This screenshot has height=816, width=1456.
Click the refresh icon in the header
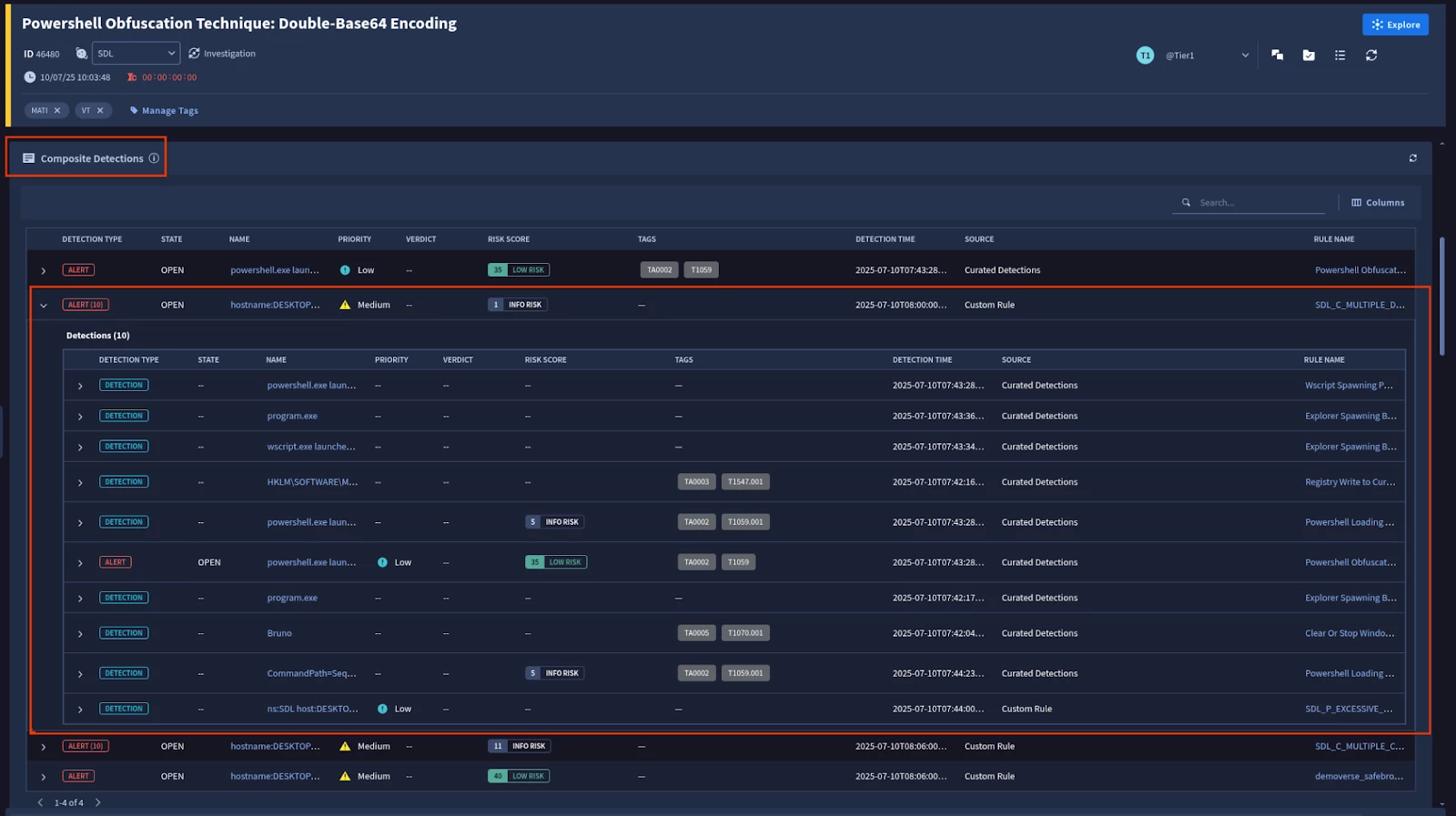(1371, 55)
